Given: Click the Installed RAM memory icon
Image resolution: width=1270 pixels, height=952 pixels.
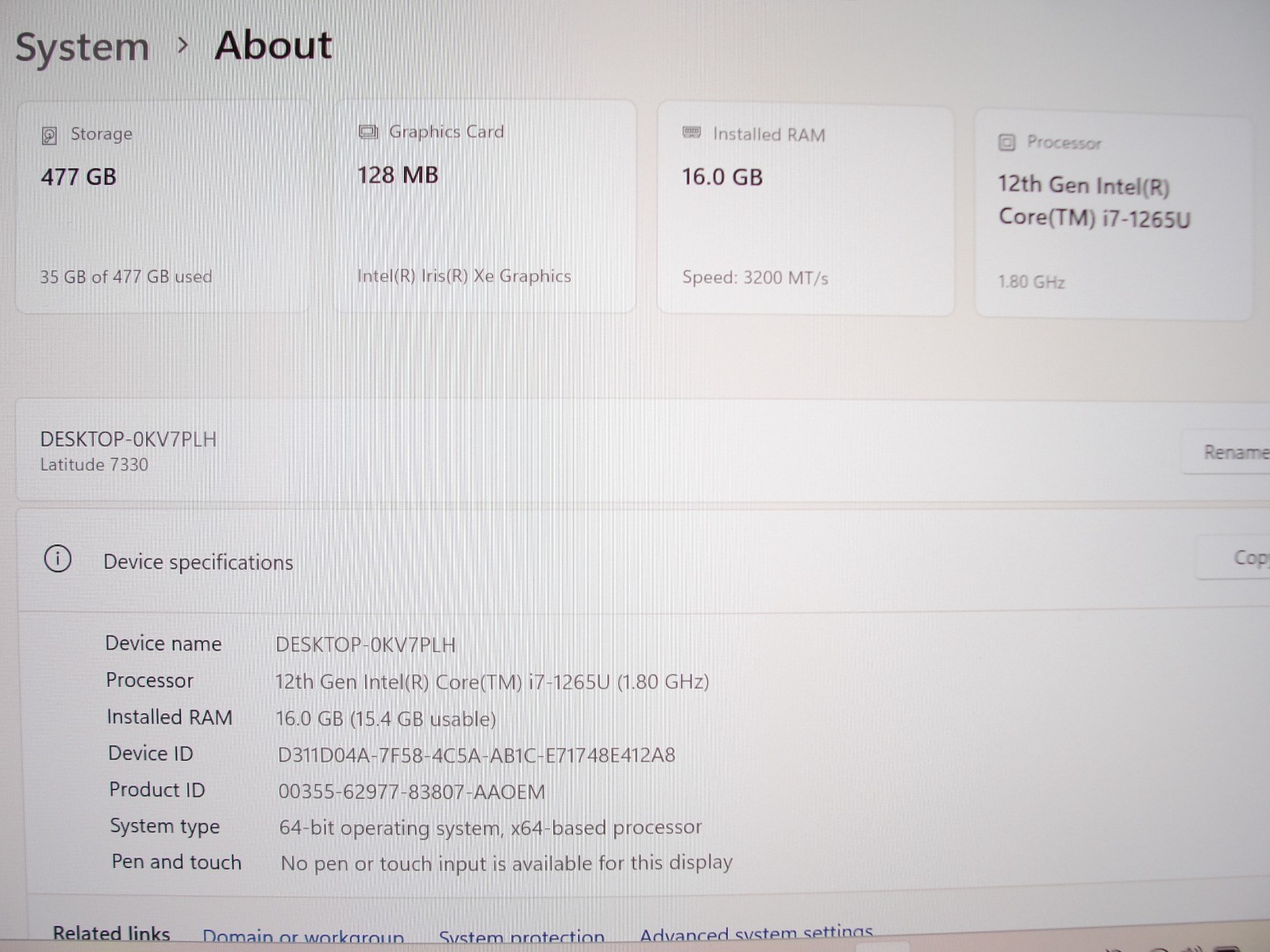Looking at the screenshot, I should point(691,132).
